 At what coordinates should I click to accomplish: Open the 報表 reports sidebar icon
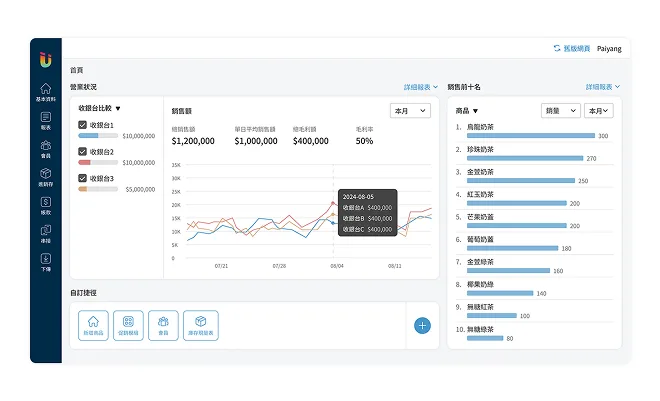click(x=46, y=120)
